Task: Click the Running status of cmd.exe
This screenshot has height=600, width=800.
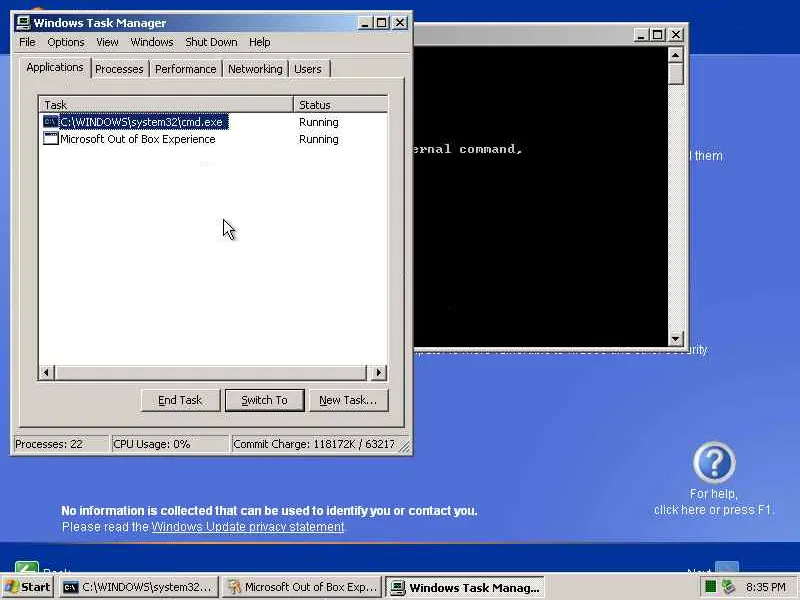Action: point(319,122)
